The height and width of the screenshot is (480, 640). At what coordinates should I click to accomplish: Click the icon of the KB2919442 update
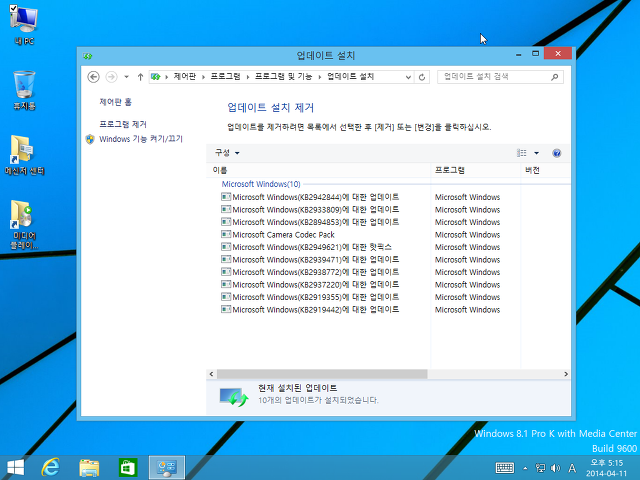[x=226, y=309]
